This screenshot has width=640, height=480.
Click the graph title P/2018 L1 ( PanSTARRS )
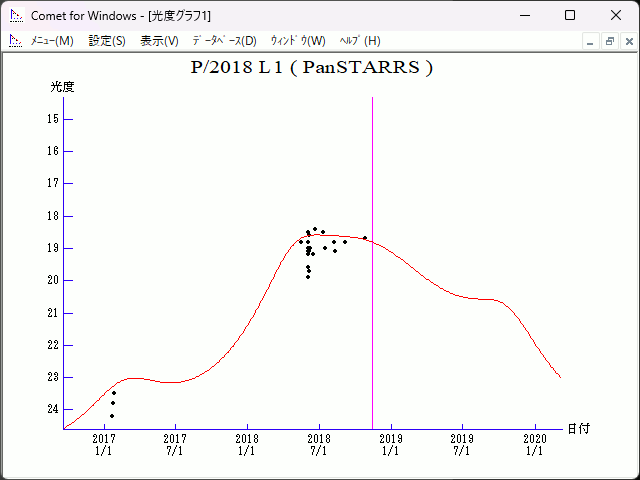[311, 67]
